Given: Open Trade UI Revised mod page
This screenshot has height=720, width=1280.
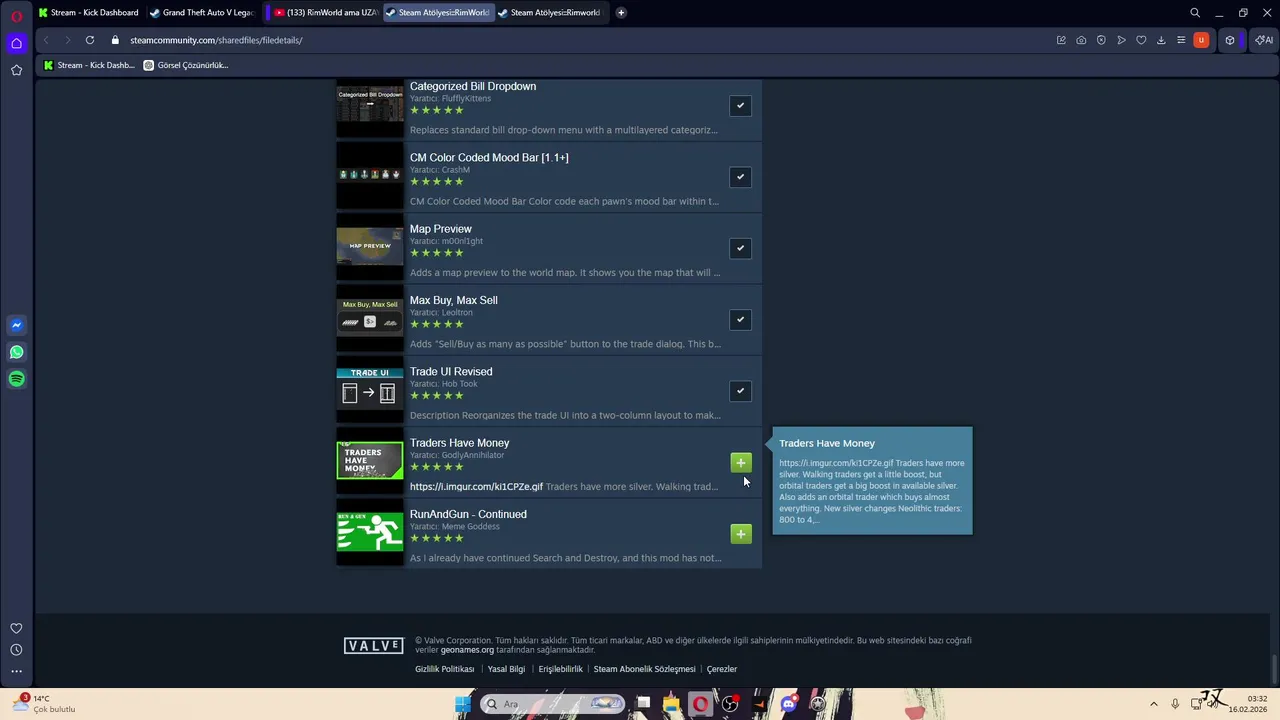Looking at the screenshot, I should click(451, 372).
